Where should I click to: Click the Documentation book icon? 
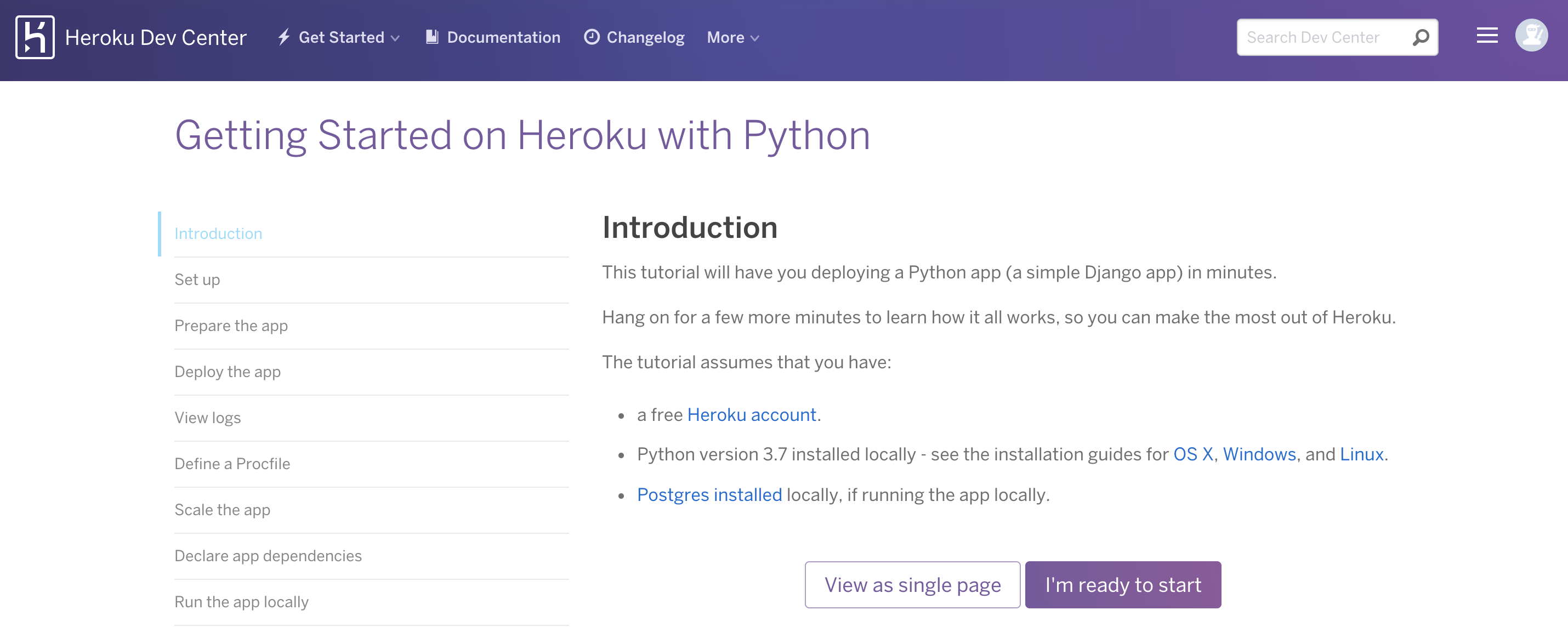[432, 37]
